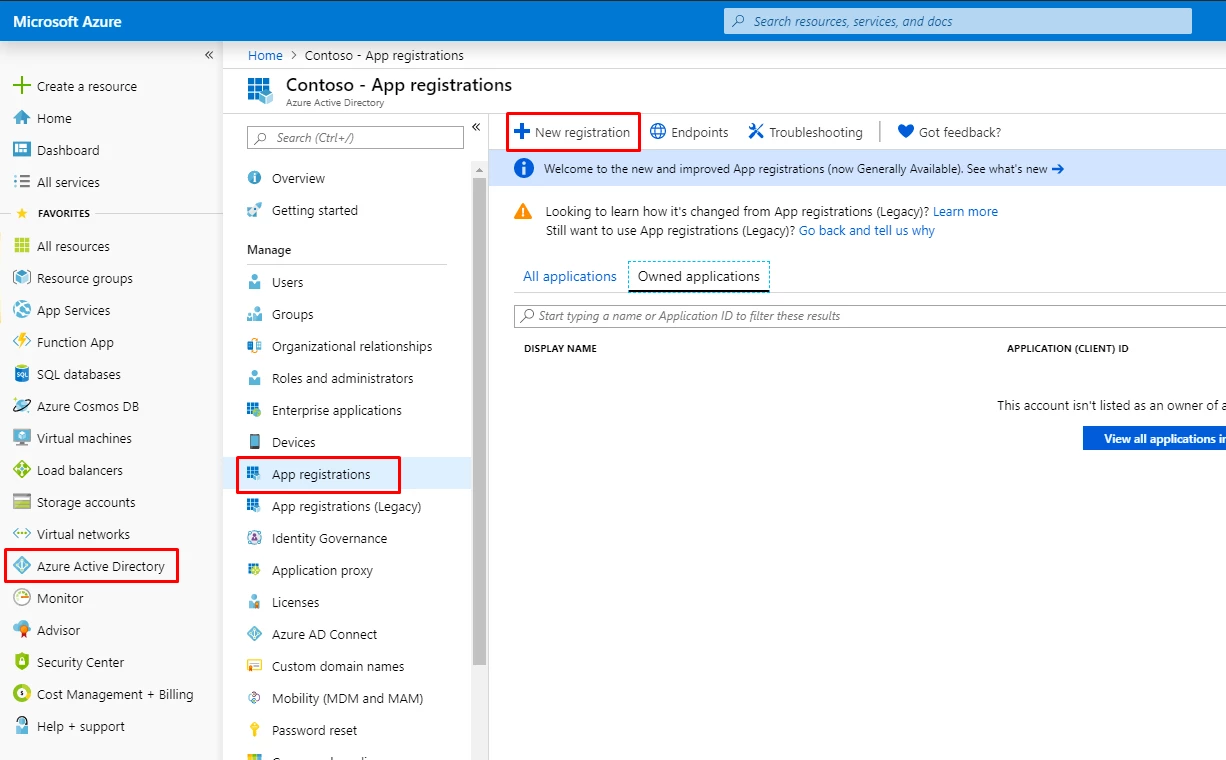Click the Learn more link
Viewport: 1226px width, 760px height.
pyautogui.click(x=965, y=211)
